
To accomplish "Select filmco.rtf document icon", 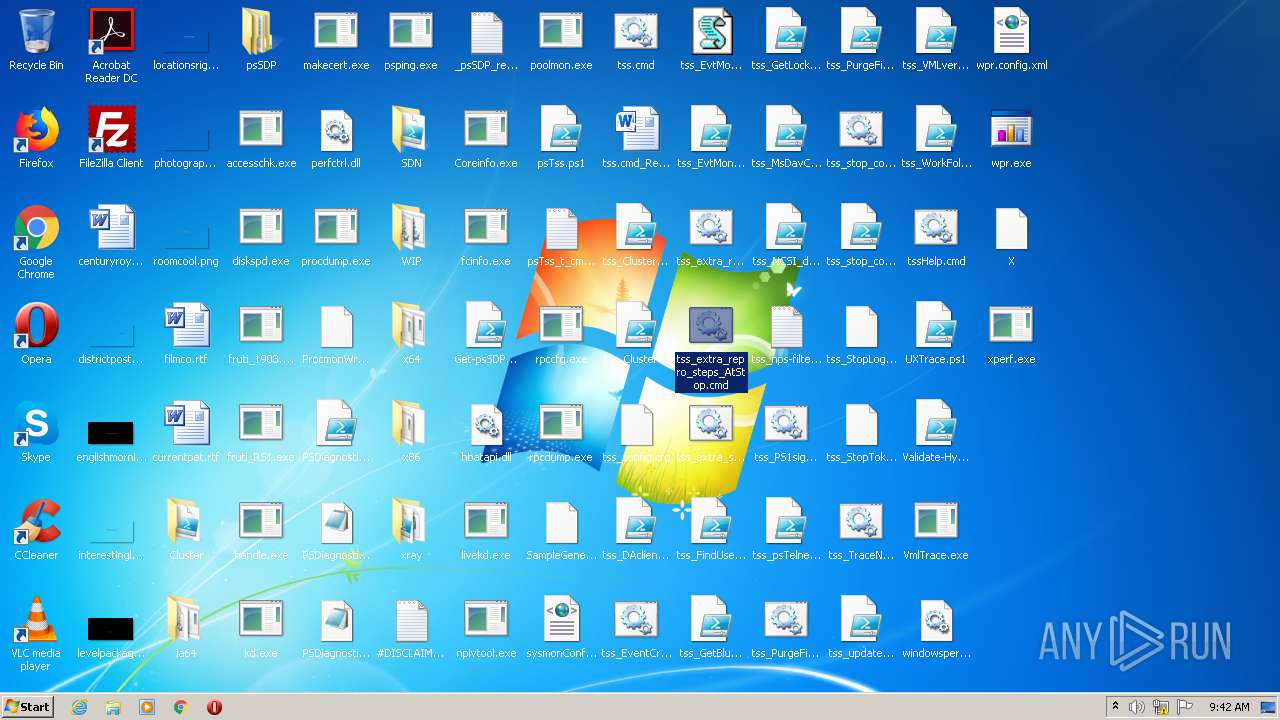I will point(186,327).
